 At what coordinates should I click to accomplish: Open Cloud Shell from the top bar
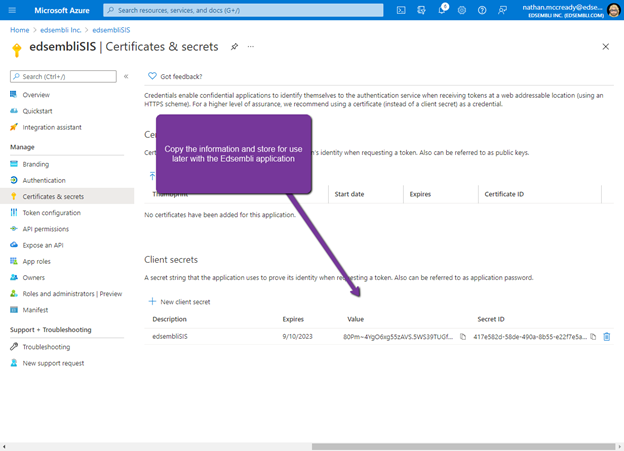(401, 10)
